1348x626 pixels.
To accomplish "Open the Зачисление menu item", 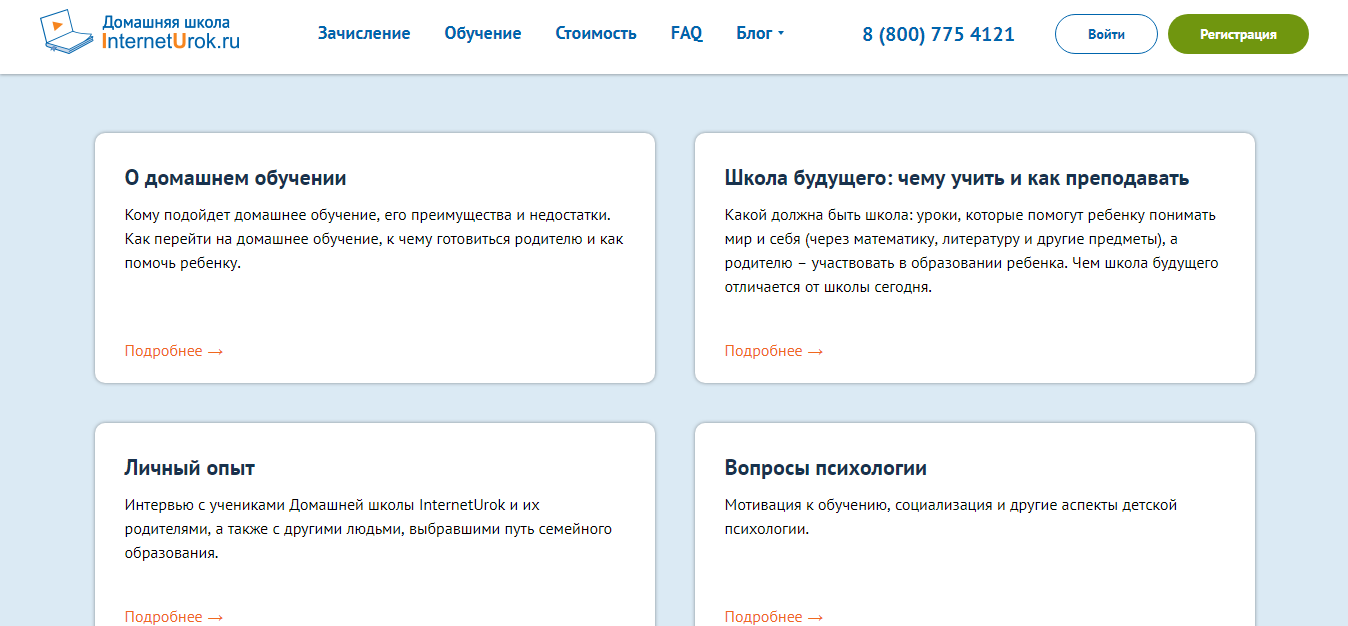I will [x=363, y=32].
